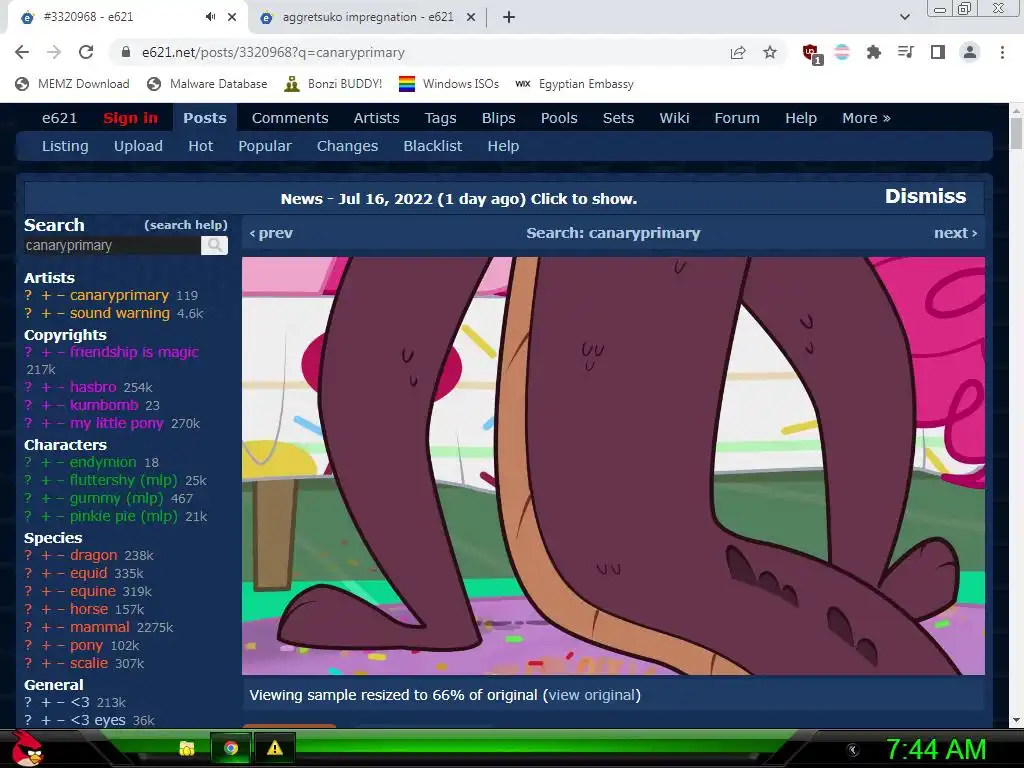Open the Sign in link
Viewport: 1024px width, 768px height.
[130, 118]
